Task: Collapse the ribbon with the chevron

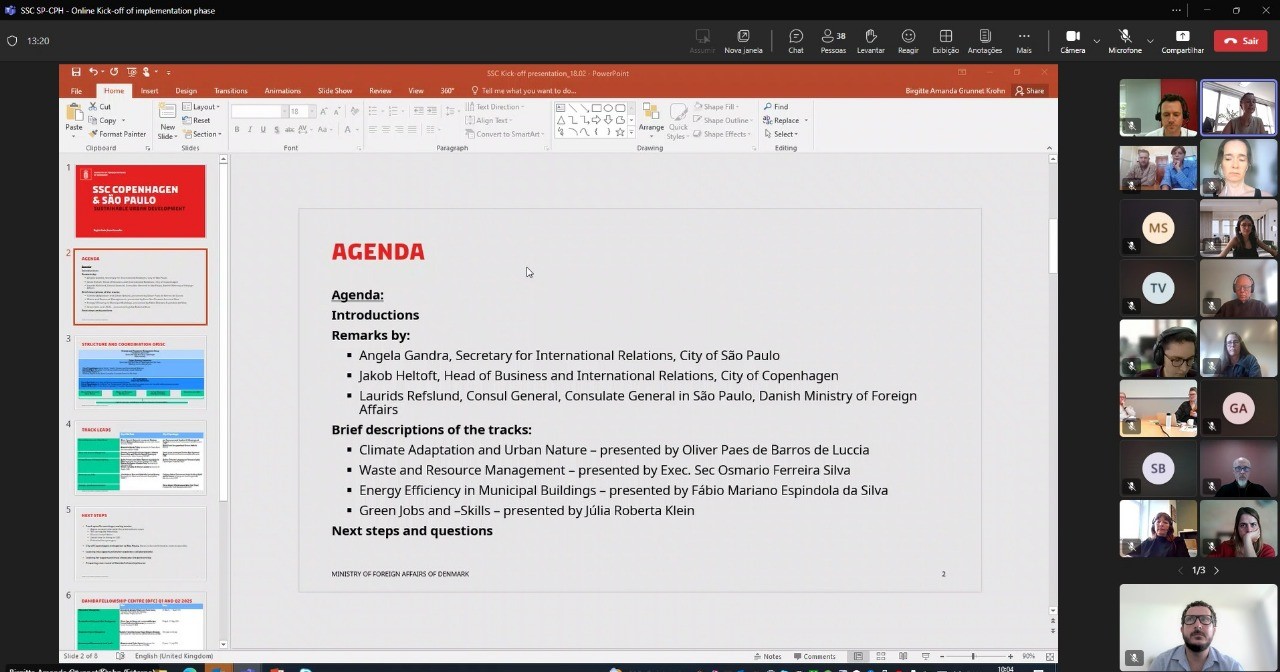Action: click(x=1049, y=148)
